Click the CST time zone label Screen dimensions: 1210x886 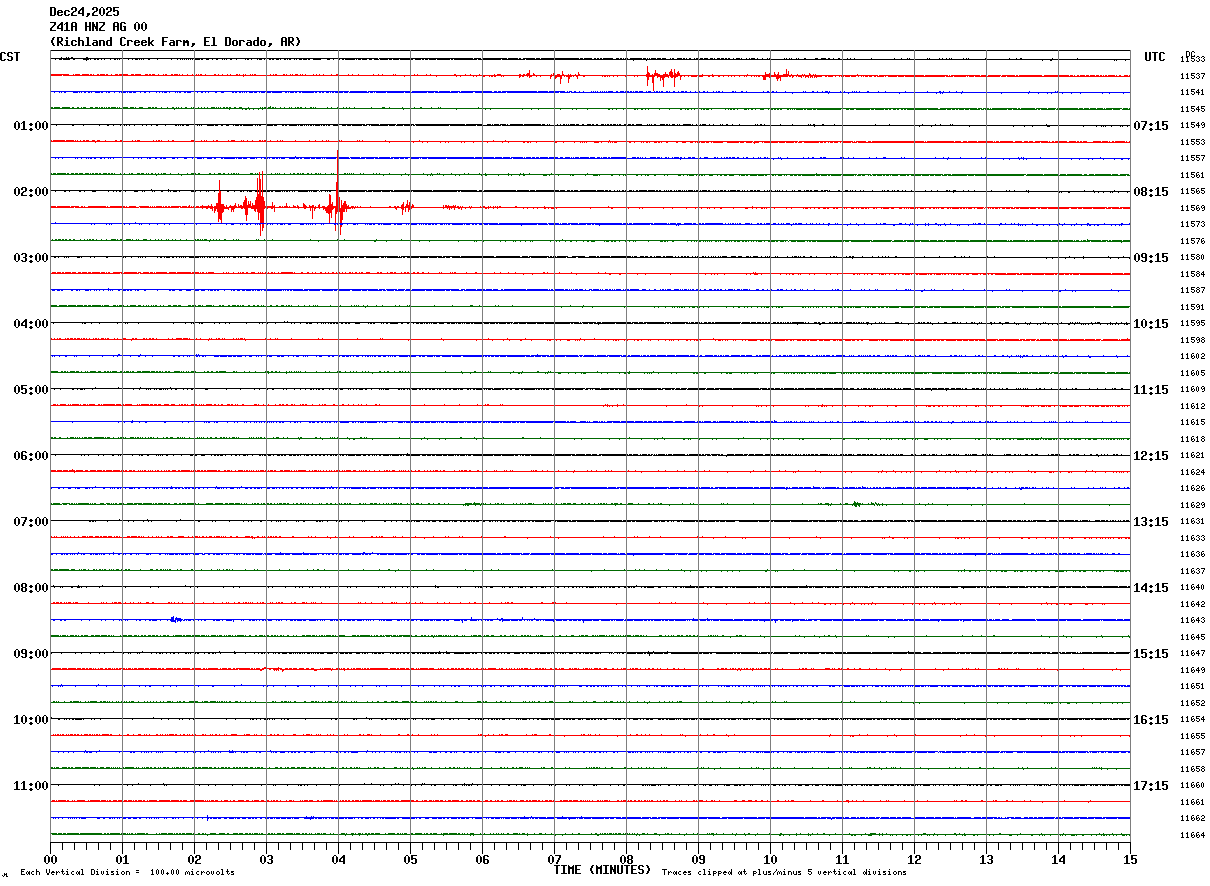[x=10, y=57]
